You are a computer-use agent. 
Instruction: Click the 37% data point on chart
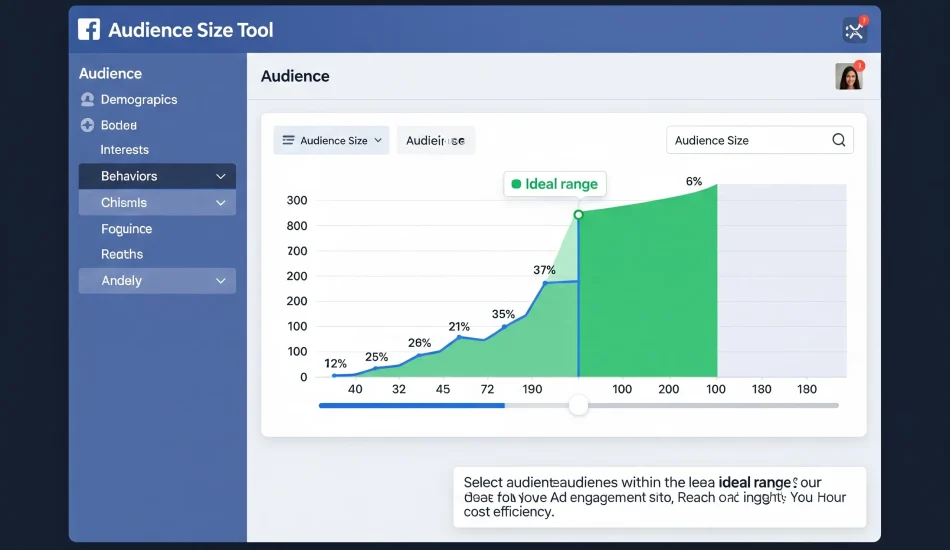point(545,283)
